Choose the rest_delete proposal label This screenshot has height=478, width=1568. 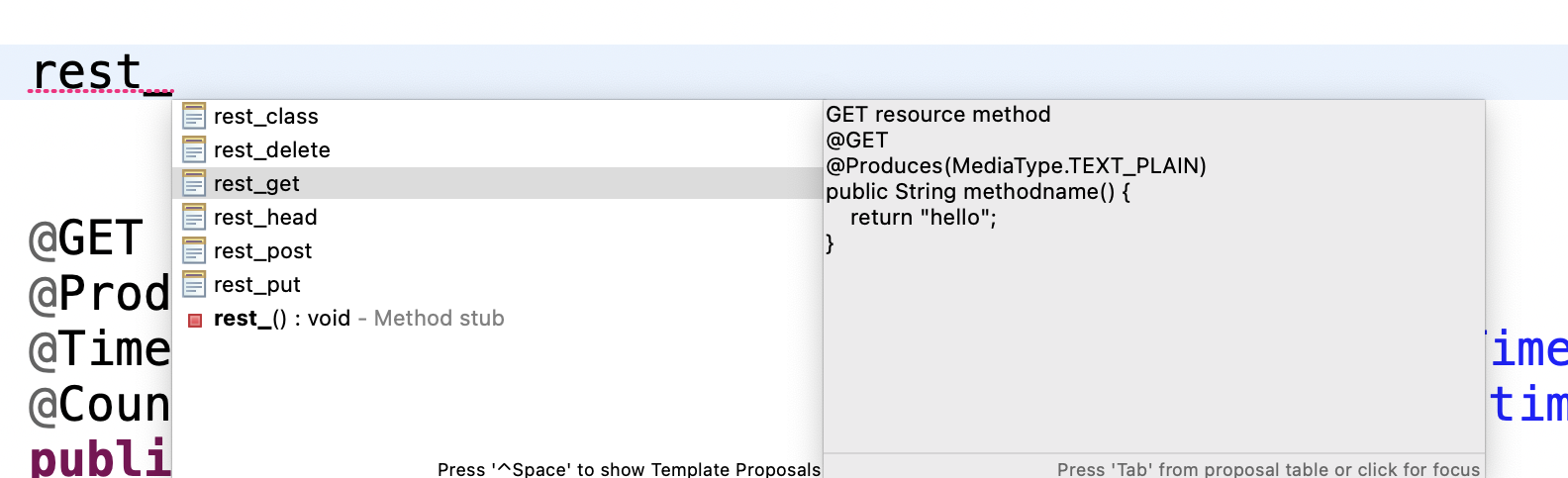point(272,150)
